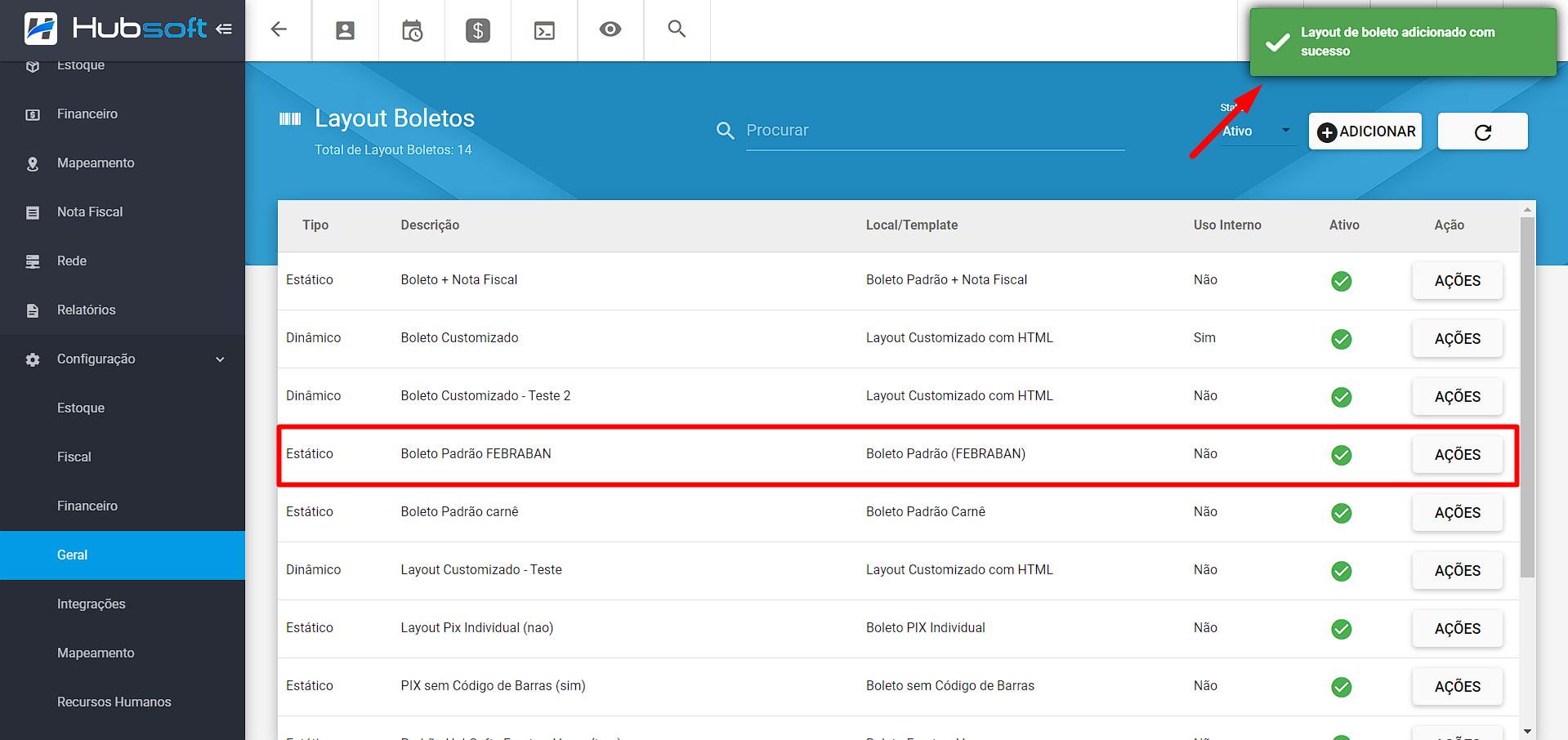This screenshot has width=1568, height=740.
Task: Dismiss the success notification toast
Action: coord(1402,42)
